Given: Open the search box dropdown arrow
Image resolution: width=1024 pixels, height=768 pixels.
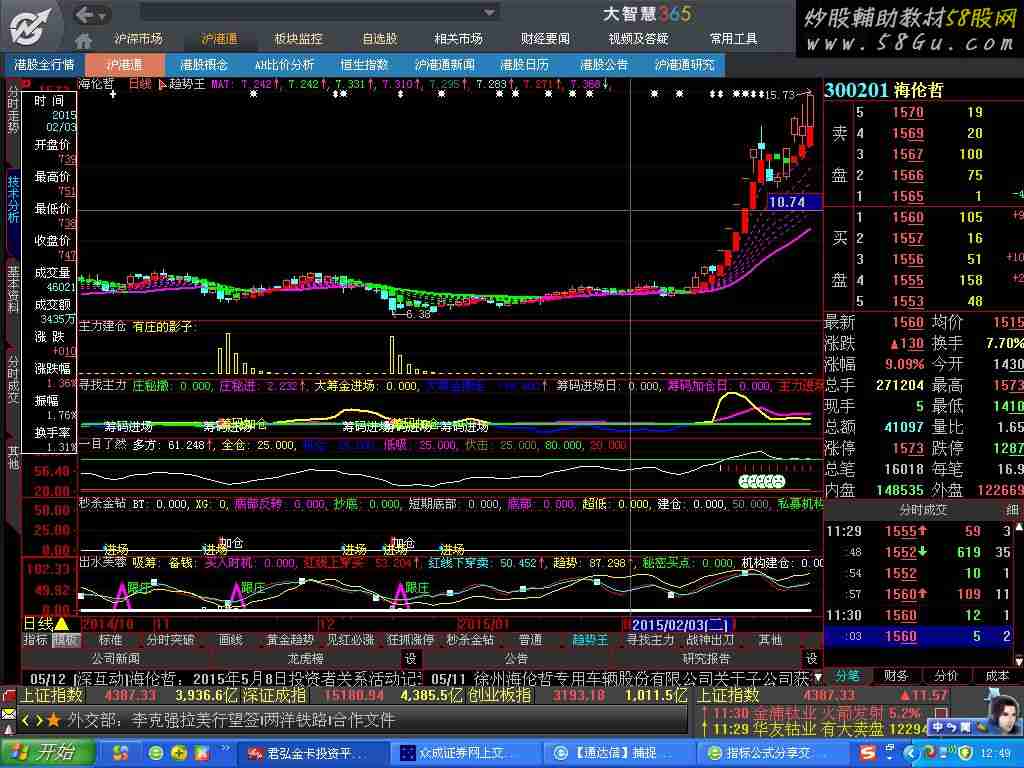Looking at the screenshot, I should [489, 13].
